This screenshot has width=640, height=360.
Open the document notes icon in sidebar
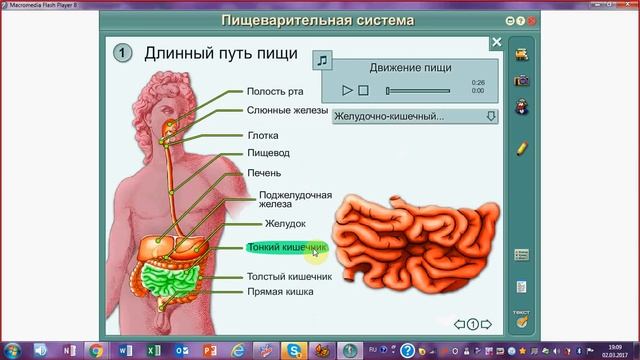pyautogui.click(x=522, y=287)
